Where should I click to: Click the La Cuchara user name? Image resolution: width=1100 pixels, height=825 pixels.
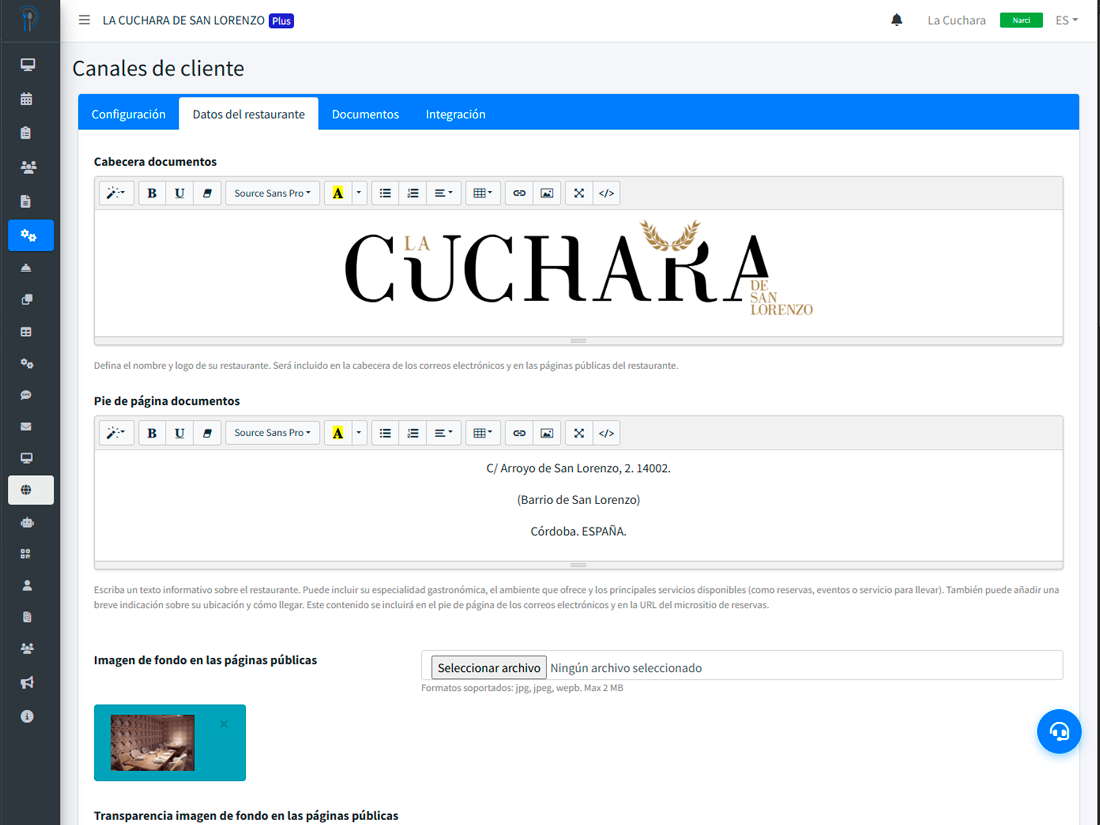(956, 20)
